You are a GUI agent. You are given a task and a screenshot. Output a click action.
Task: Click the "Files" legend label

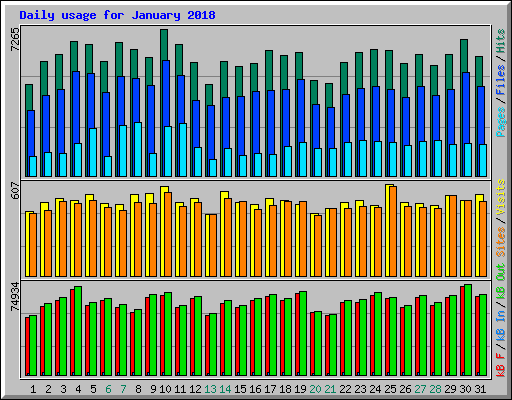point(501,80)
